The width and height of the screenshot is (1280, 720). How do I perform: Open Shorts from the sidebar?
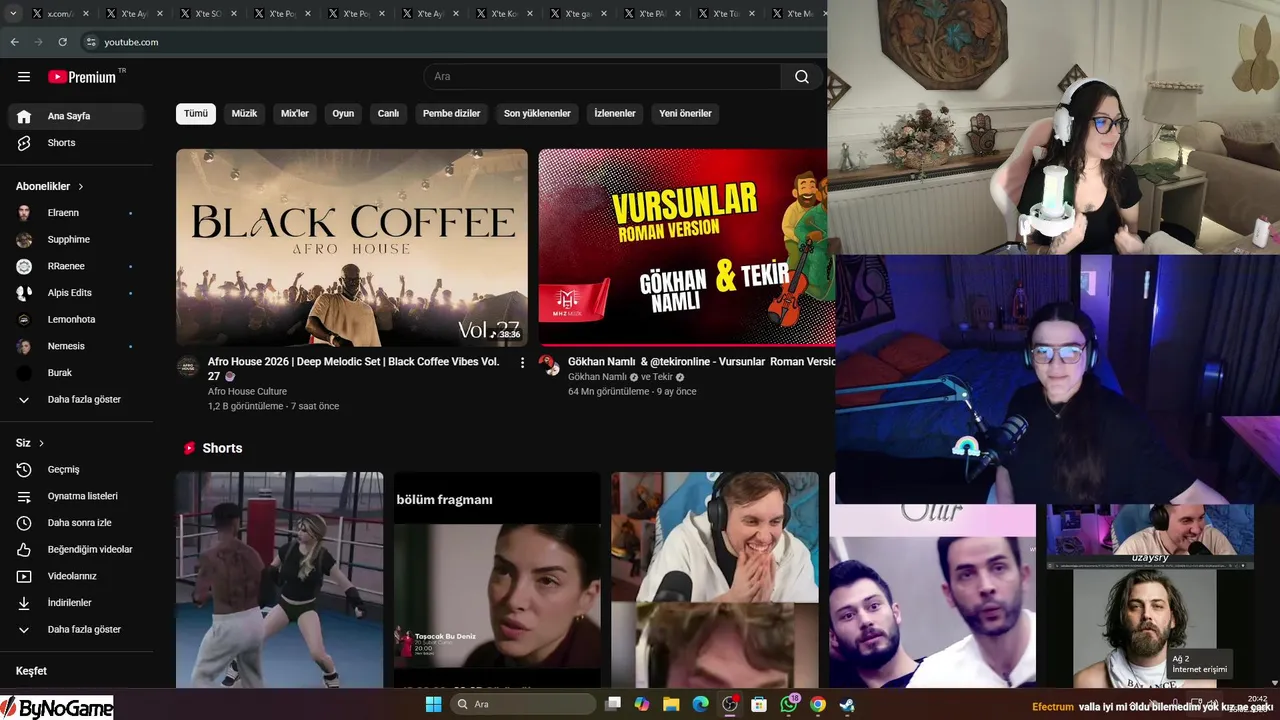pyautogui.click(x=76, y=143)
